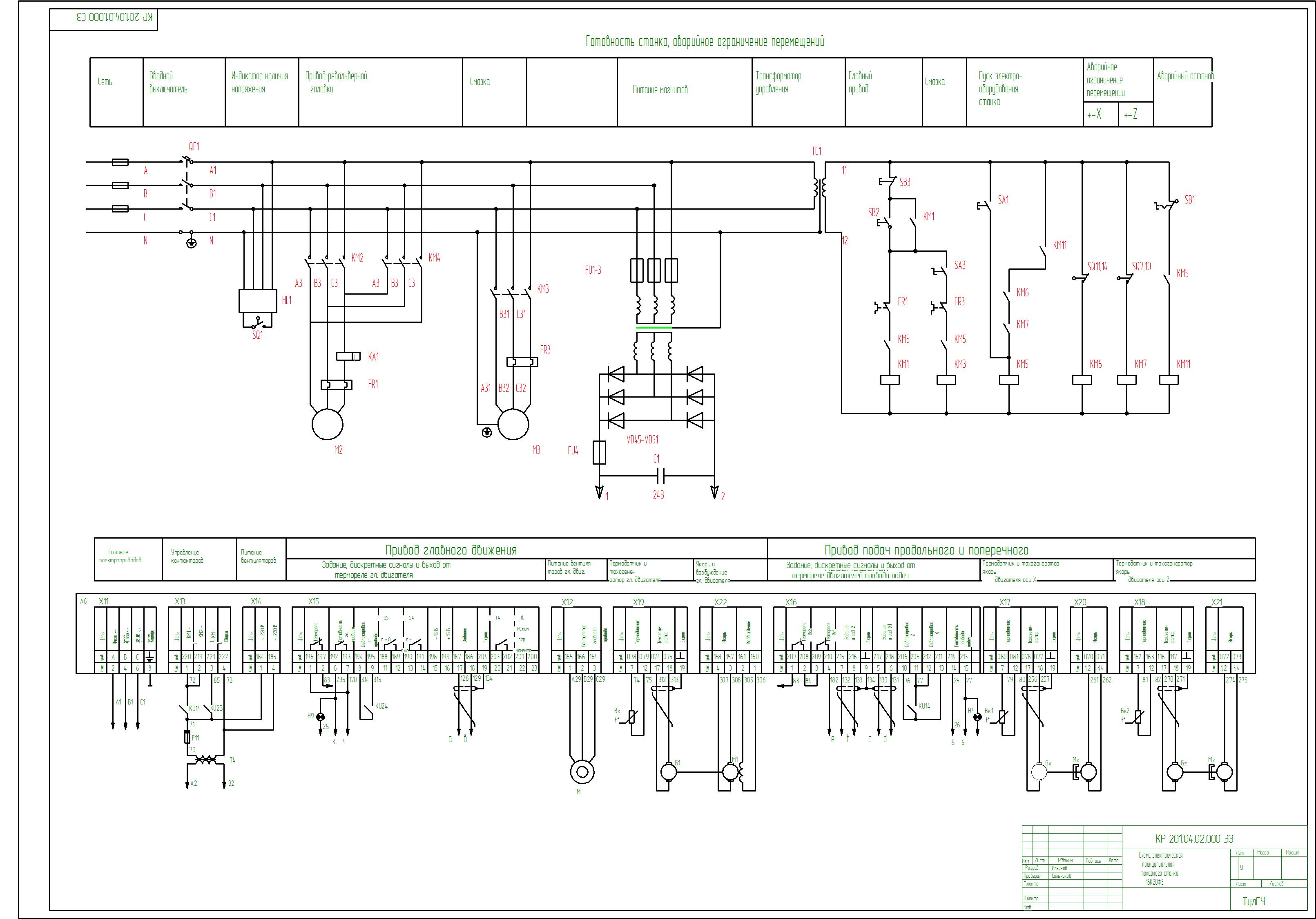Click the FU4 fuse label
The height and width of the screenshot is (919, 1316).
pos(573,451)
